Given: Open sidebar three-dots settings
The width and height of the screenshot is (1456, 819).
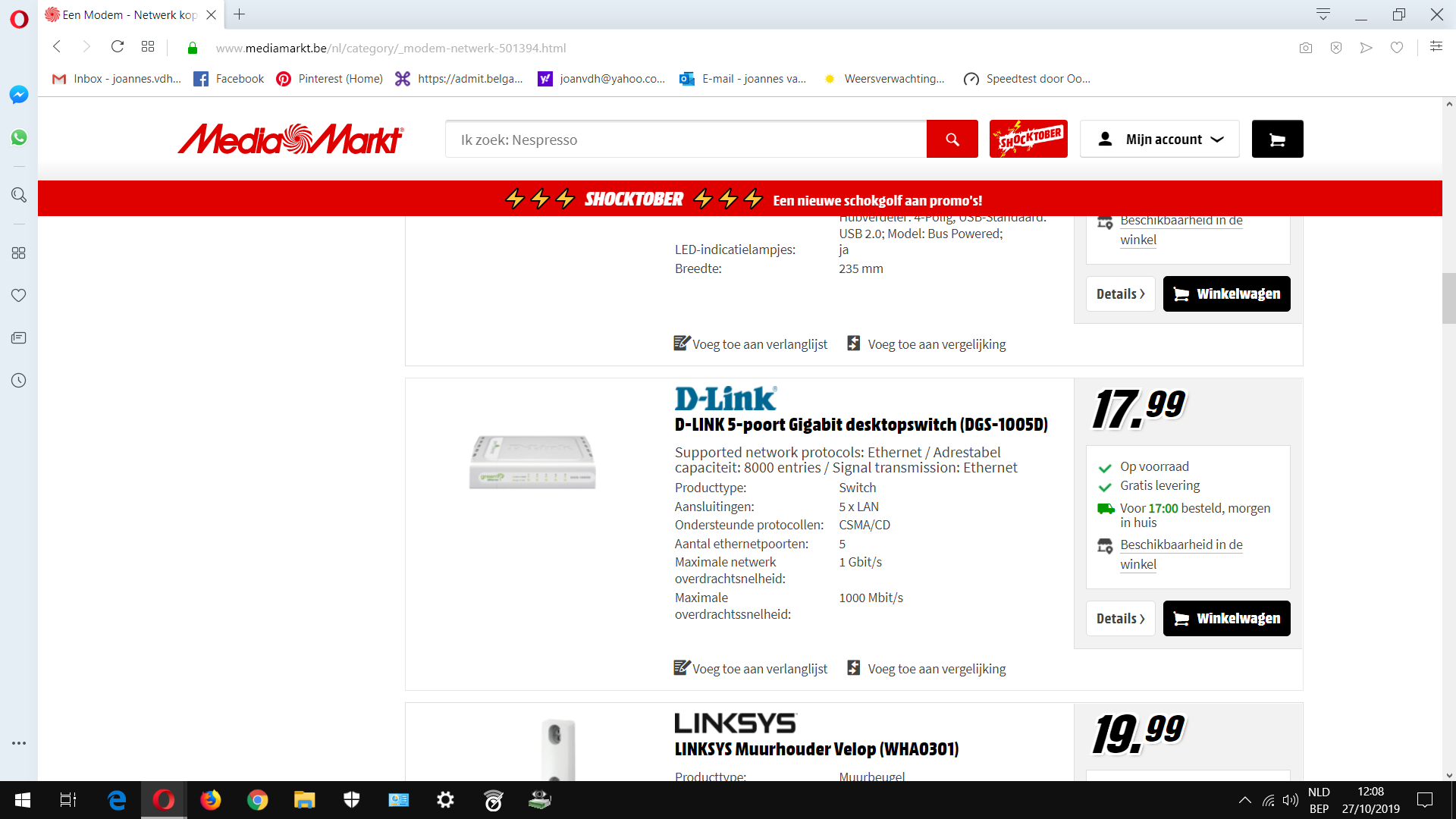Looking at the screenshot, I should point(19,743).
